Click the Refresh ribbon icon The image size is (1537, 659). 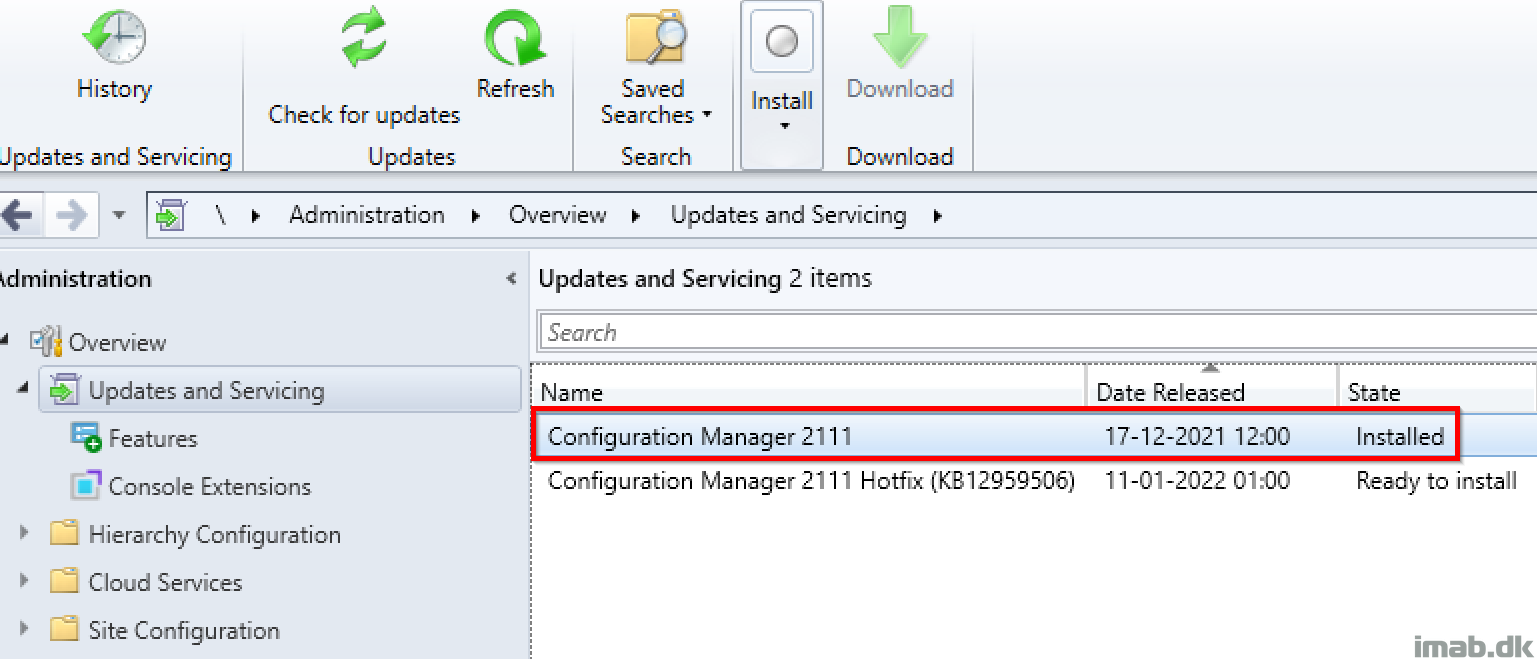tap(515, 38)
